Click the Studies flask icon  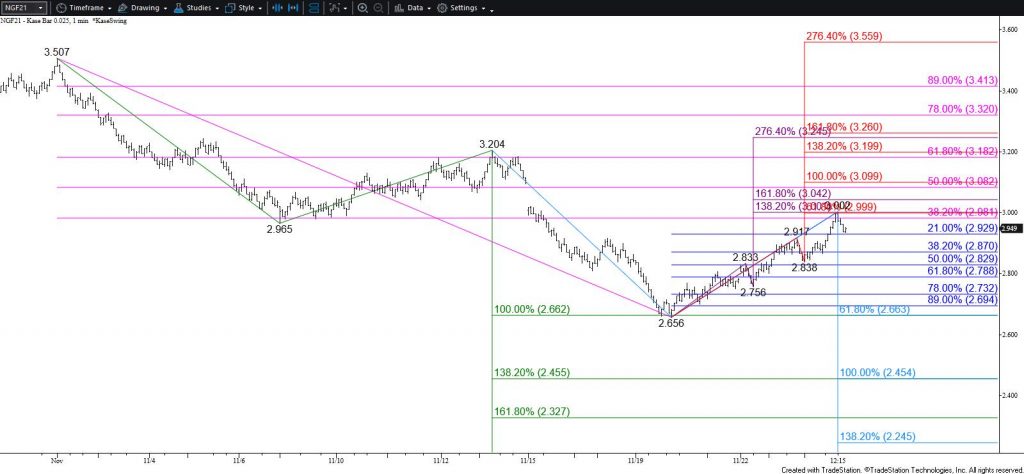(178, 8)
